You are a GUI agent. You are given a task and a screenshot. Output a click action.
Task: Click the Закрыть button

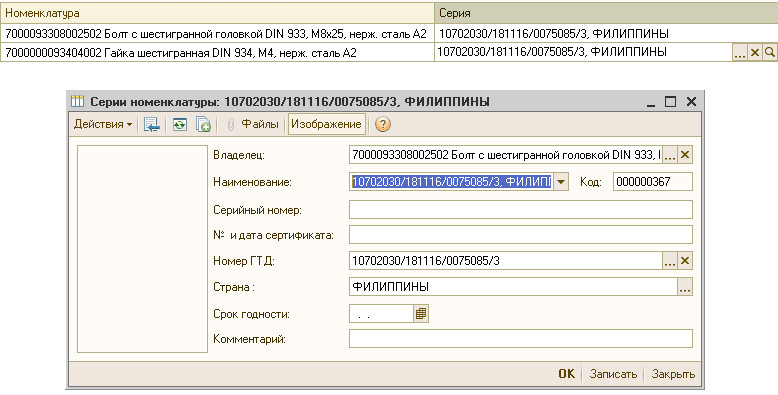(x=673, y=374)
